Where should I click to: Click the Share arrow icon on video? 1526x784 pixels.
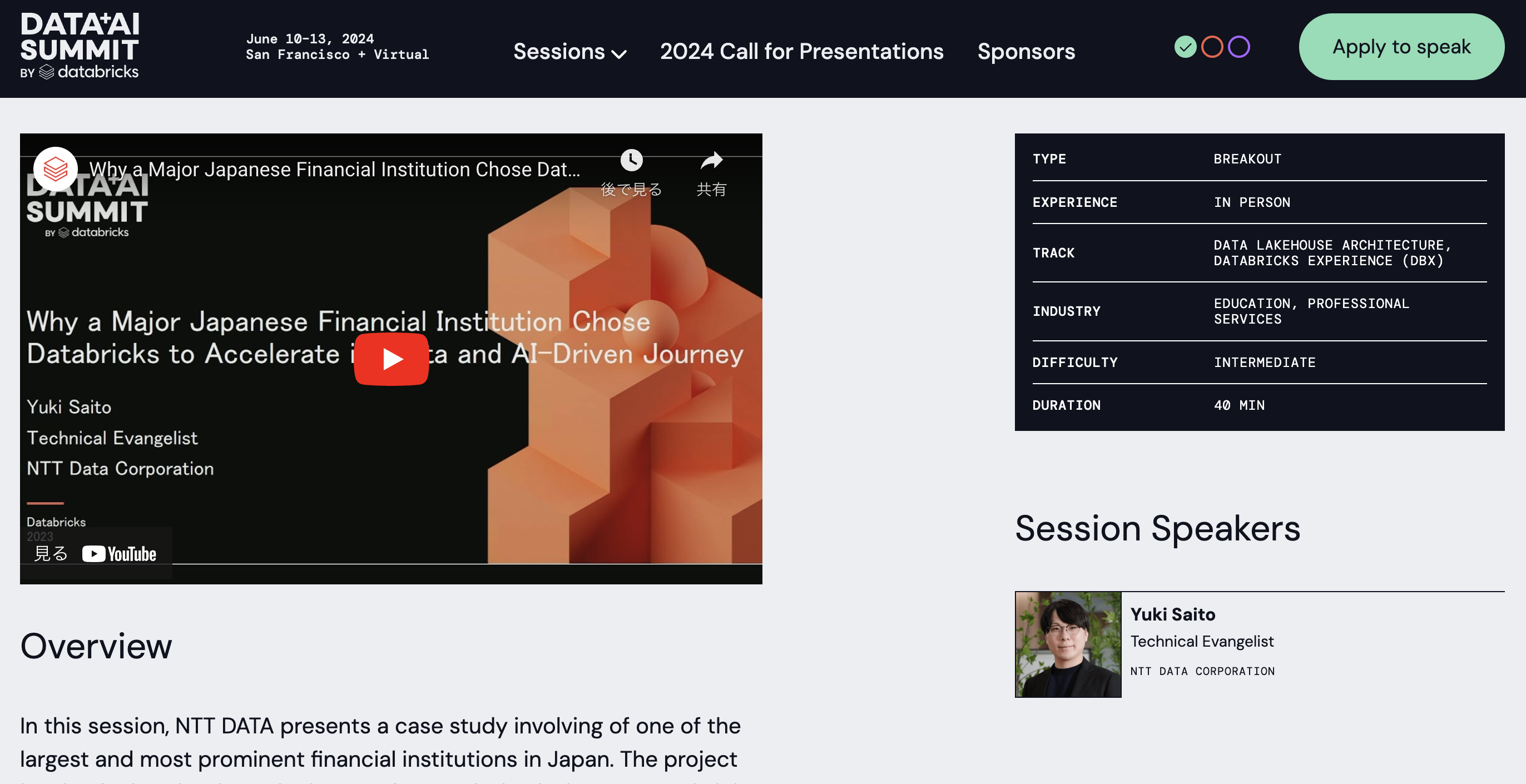[711, 161]
